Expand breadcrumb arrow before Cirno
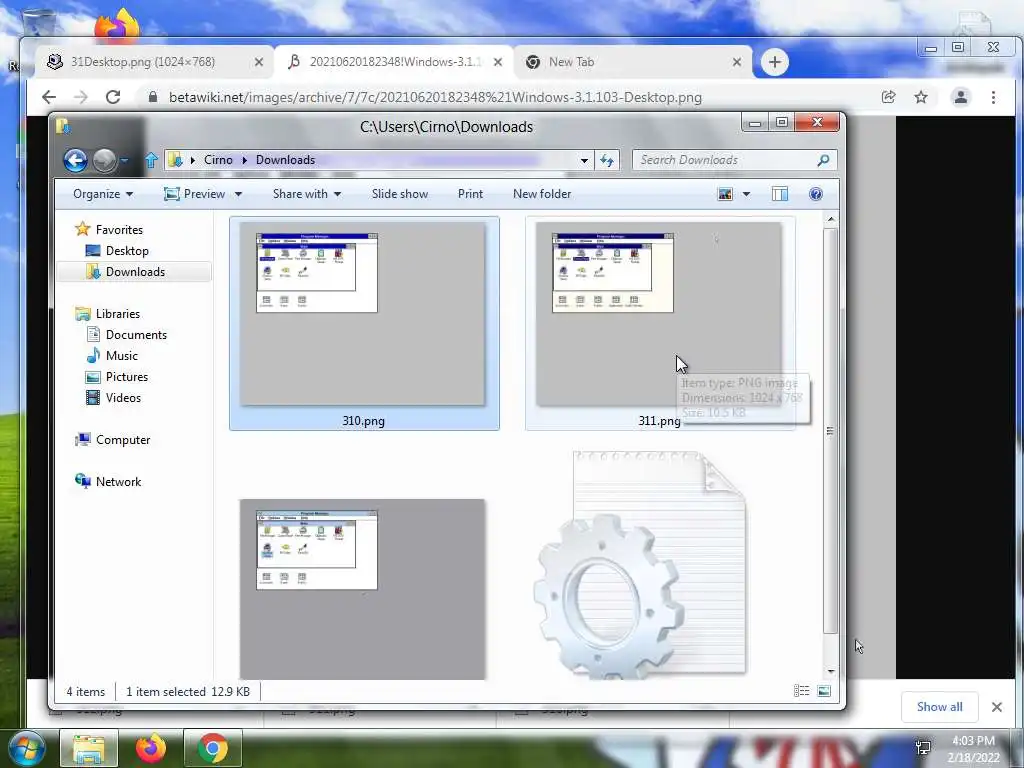The width and height of the screenshot is (1024, 768). (193, 160)
